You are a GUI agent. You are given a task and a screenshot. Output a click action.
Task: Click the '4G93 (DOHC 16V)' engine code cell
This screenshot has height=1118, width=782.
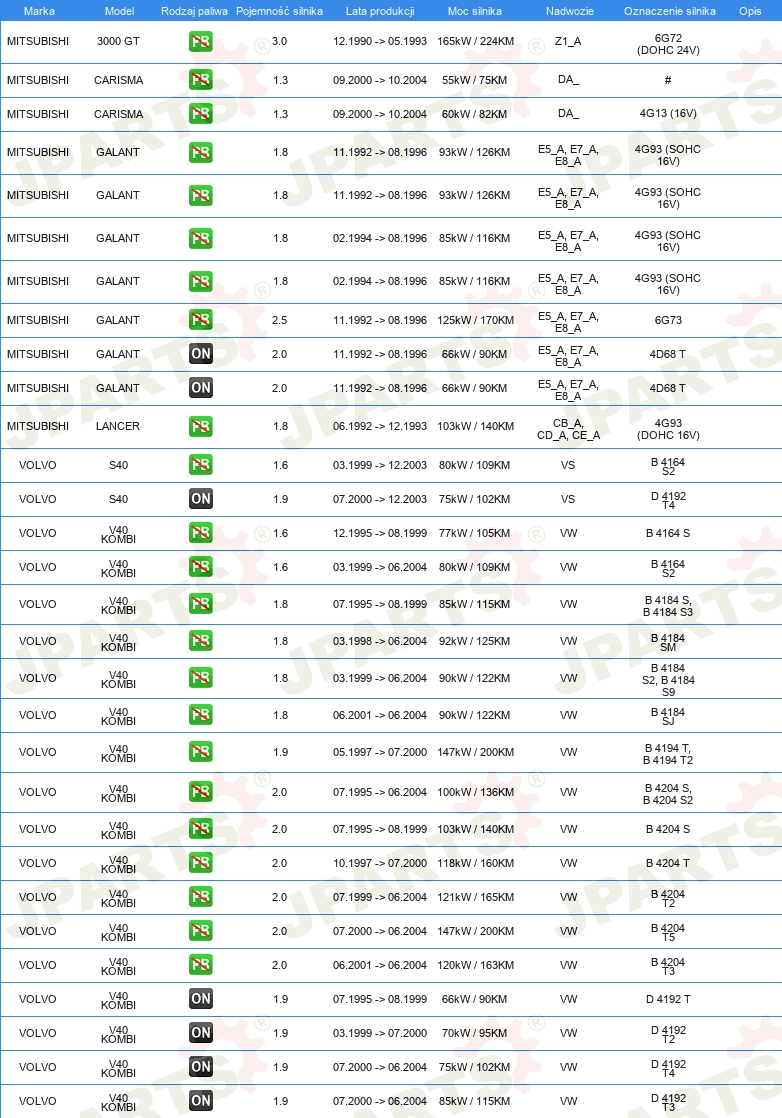[x=668, y=429]
